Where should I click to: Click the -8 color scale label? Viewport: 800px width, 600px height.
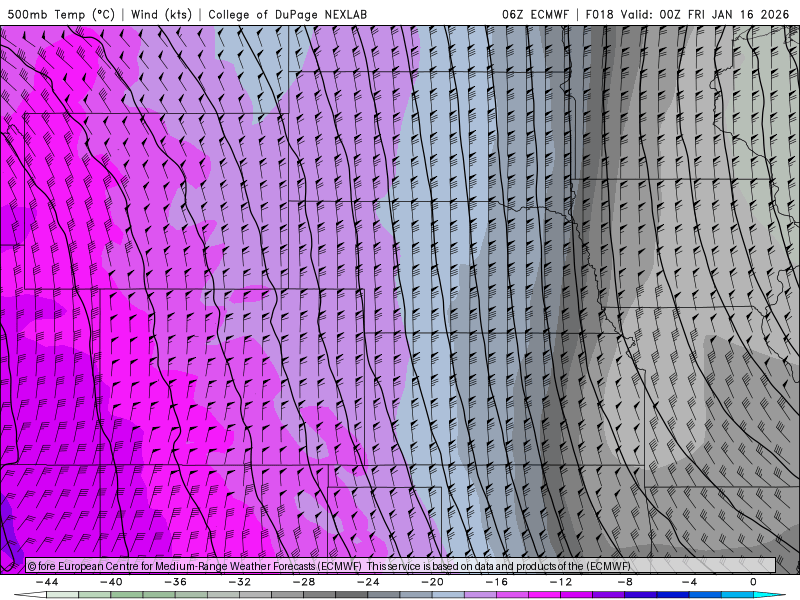coord(625,582)
